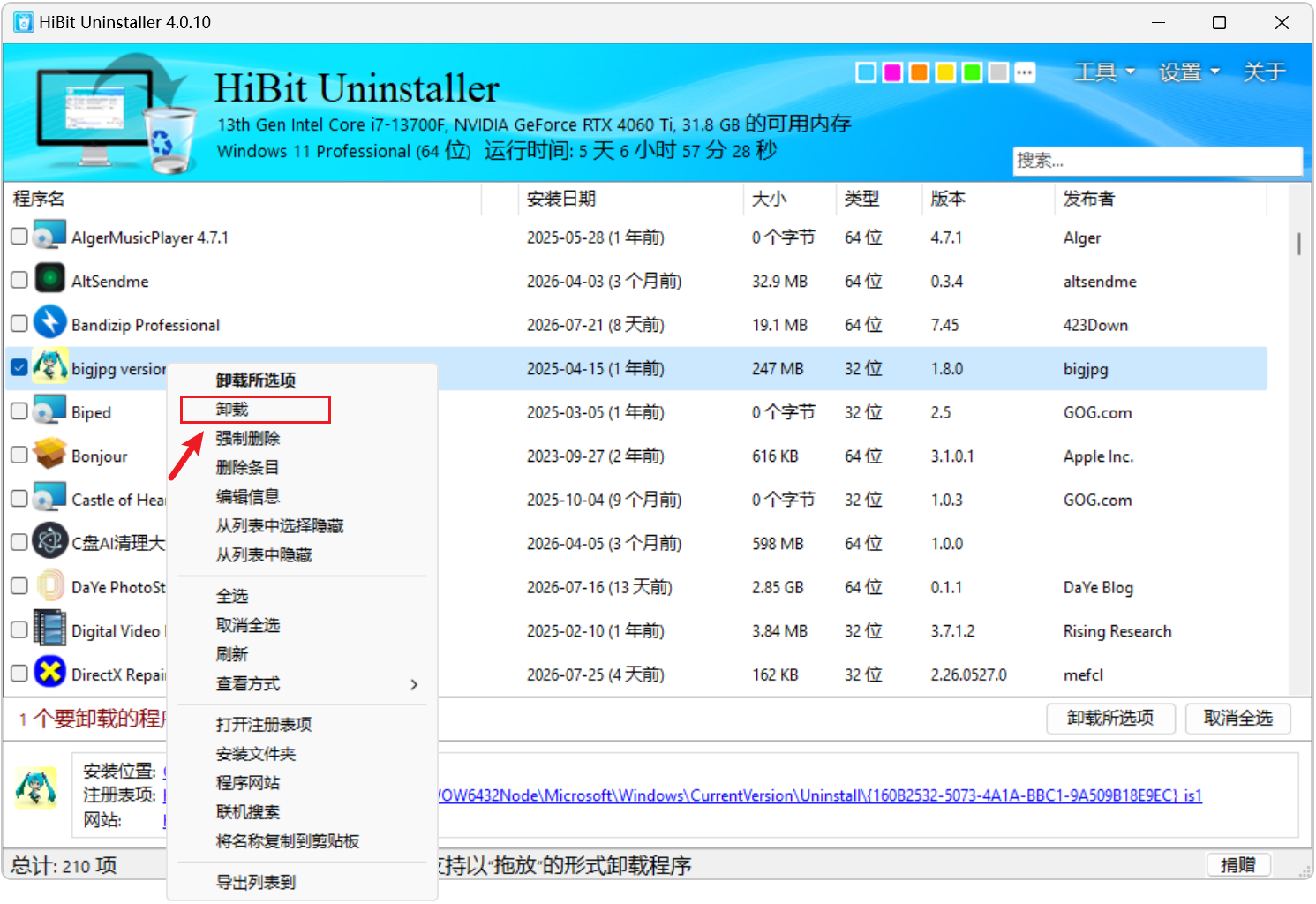Select 删除条目 in the context menu
The image size is (1316, 904).
pos(302,468)
